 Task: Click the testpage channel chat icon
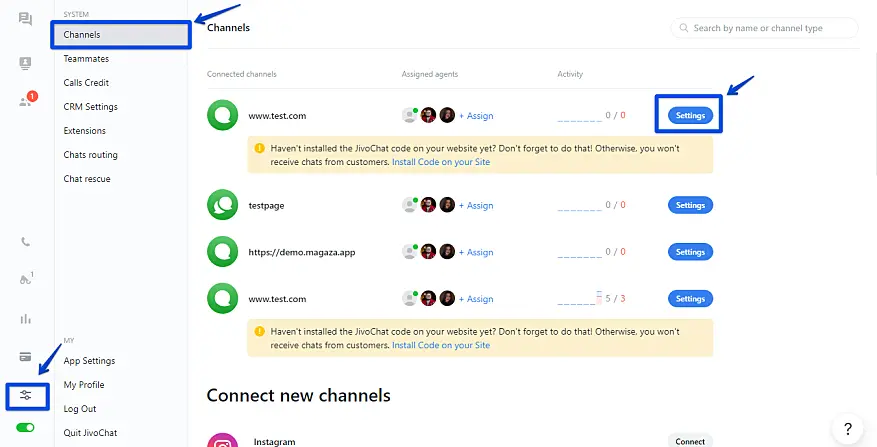tap(223, 205)
